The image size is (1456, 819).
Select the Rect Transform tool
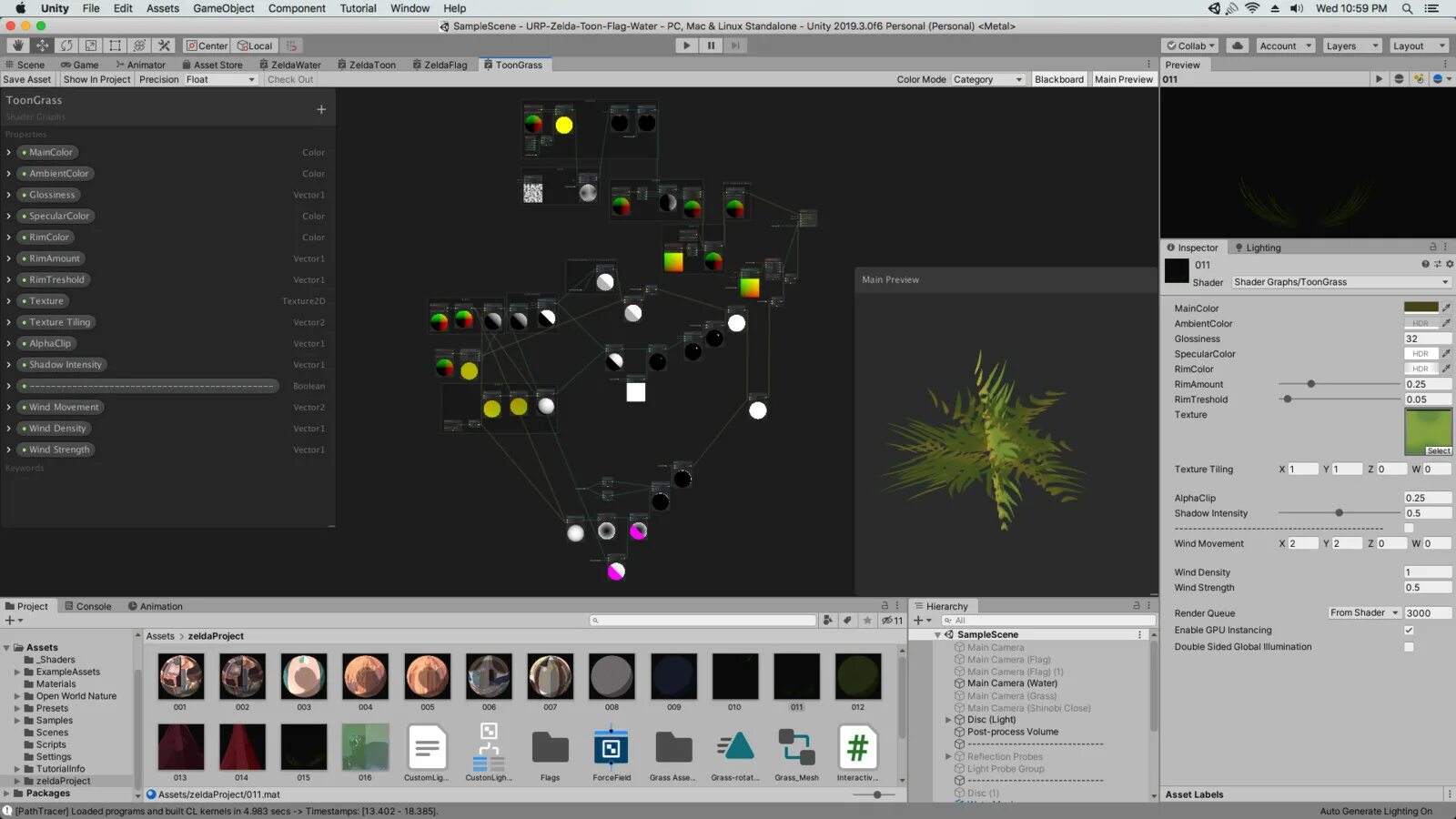(116, 45)
